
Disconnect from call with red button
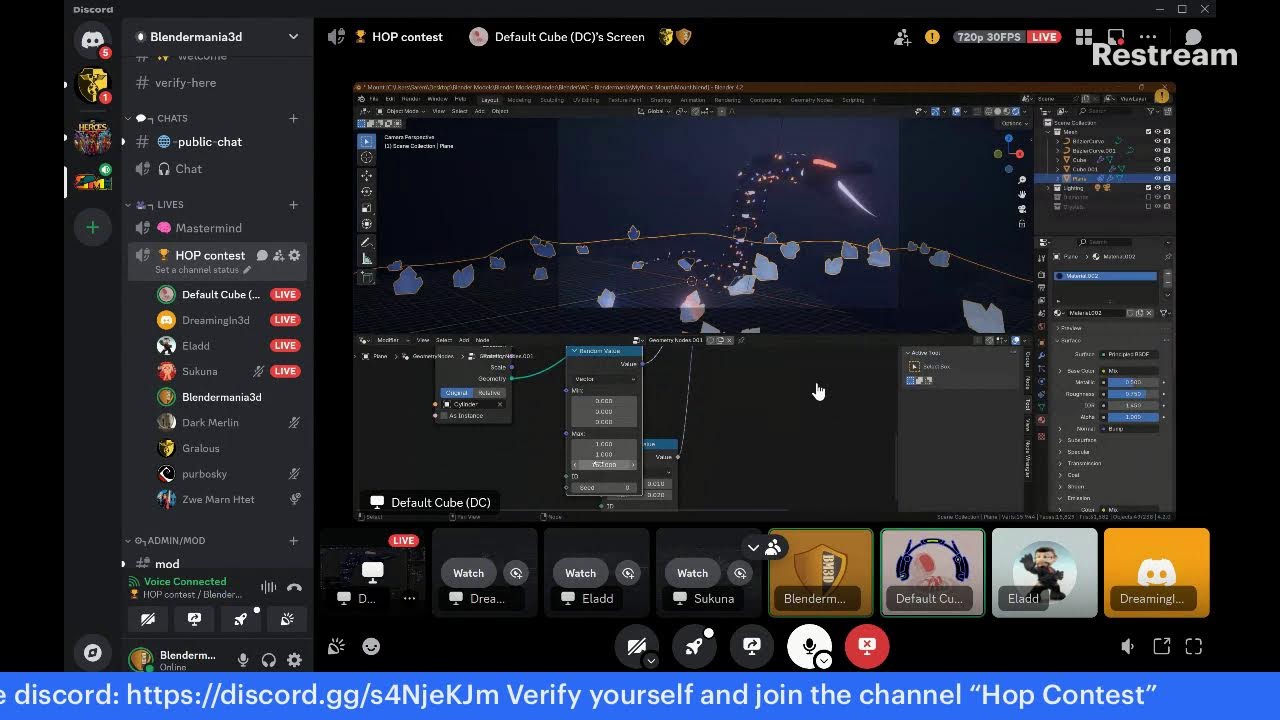[x=867, y=647]
